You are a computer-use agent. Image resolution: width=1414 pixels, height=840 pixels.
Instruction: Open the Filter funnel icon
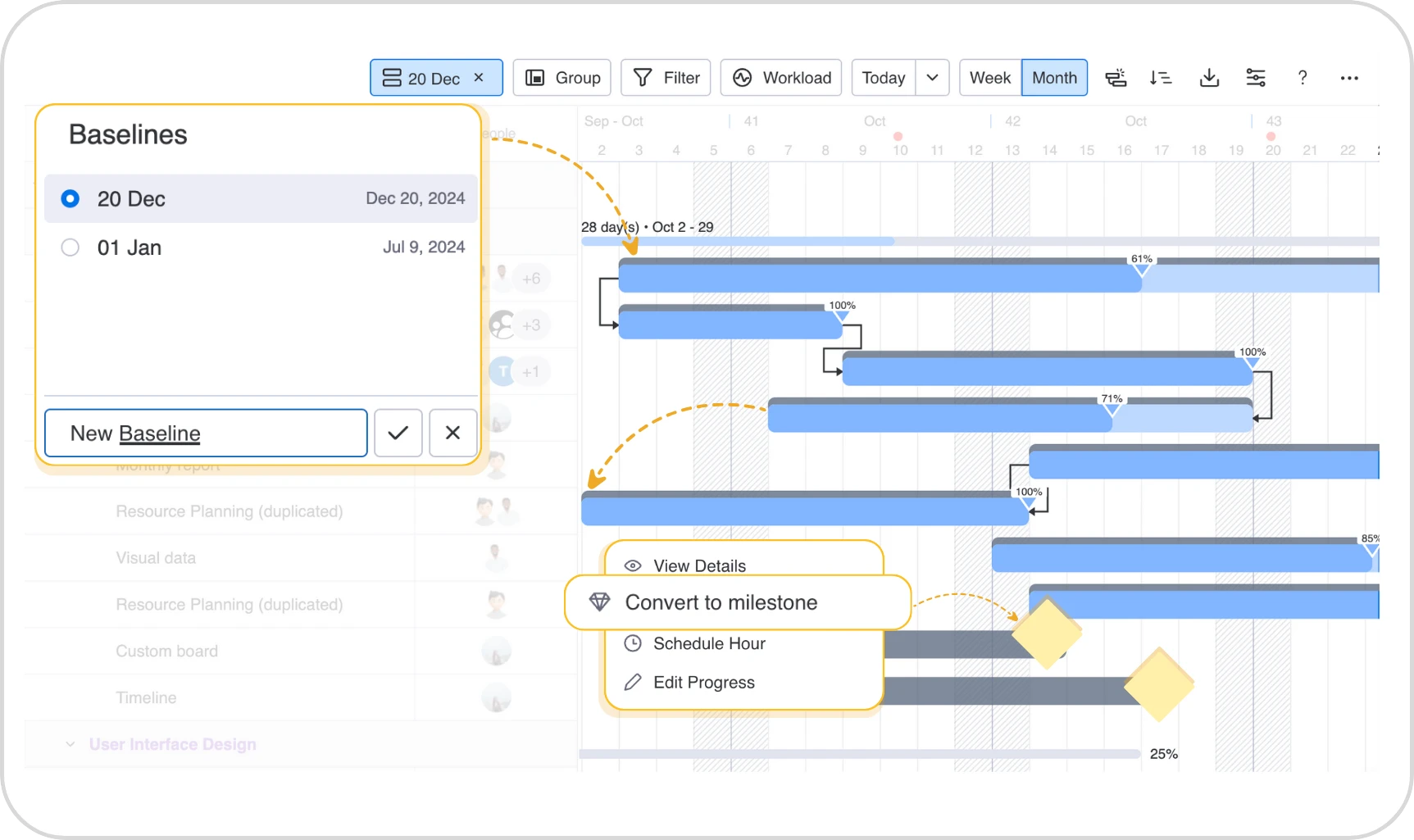[665, 77]
